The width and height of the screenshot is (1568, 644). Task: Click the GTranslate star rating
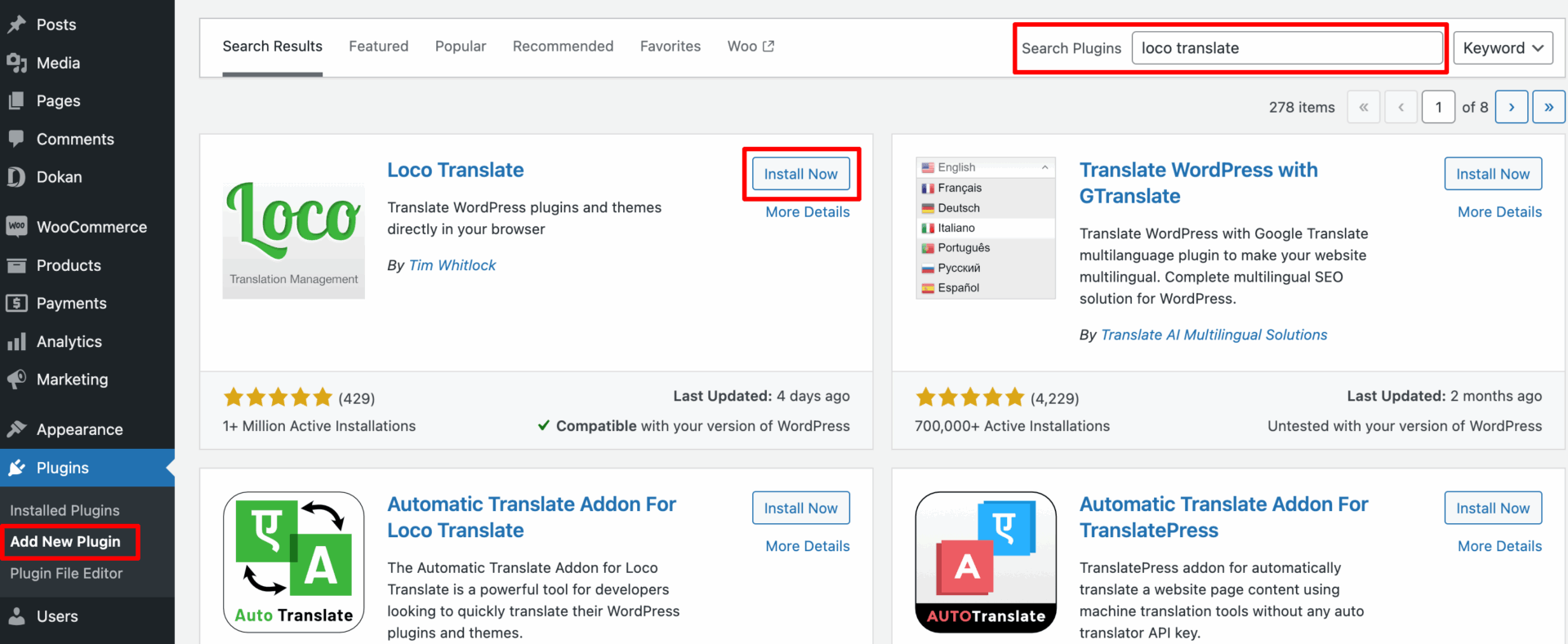(970, 398)
